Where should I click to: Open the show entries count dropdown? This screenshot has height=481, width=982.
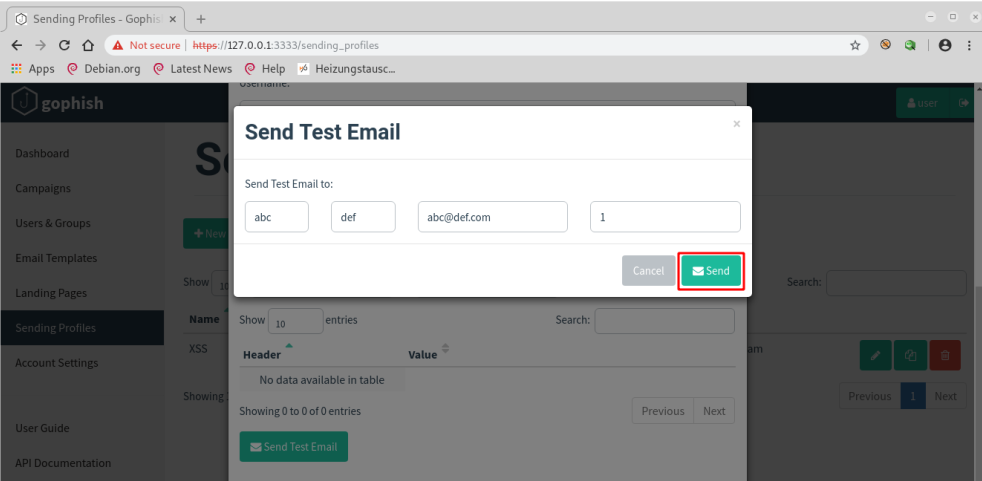pos(296,321)
